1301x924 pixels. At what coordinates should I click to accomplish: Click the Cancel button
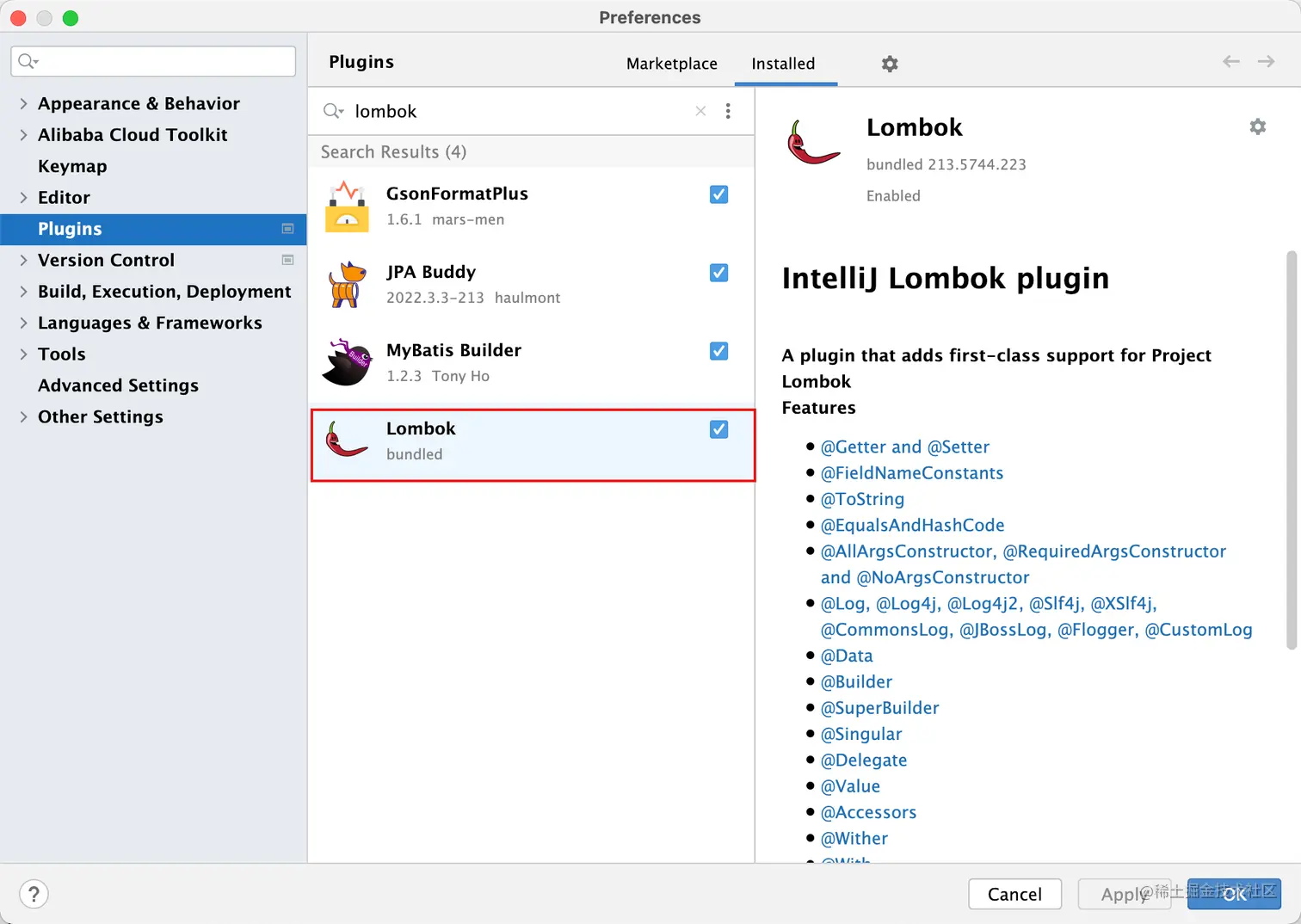point(1014,894)
